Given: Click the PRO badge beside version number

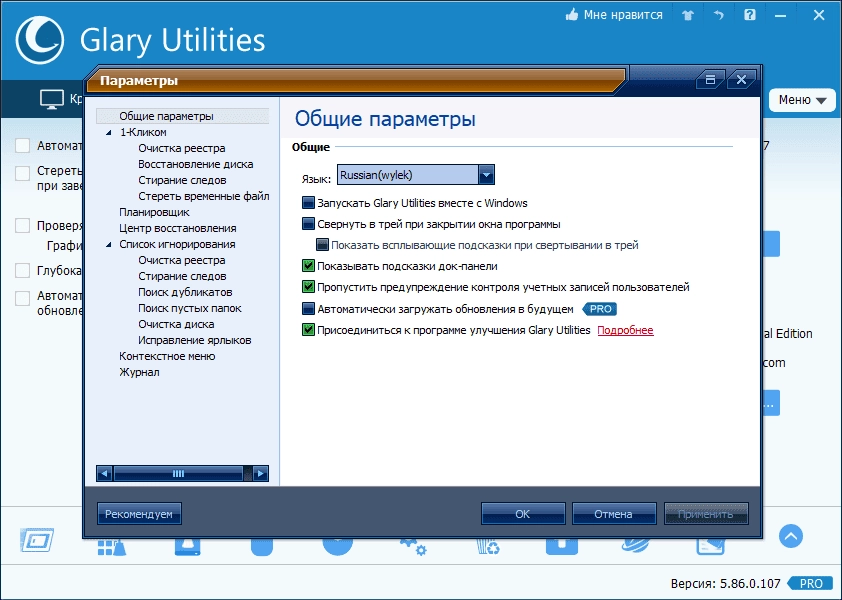Looking at the screenshot, I should [810, 583].
